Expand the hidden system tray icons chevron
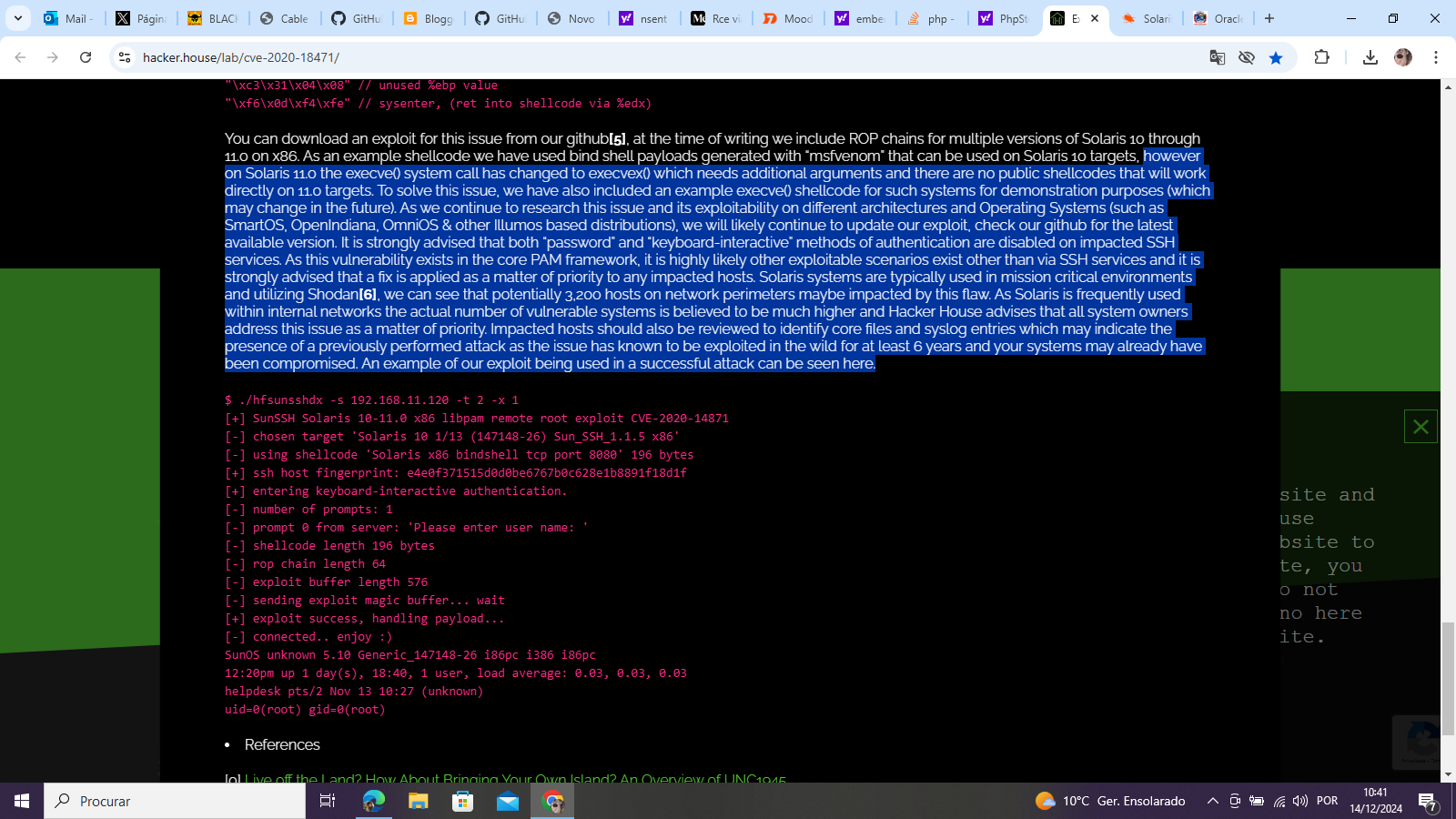This screenshot has width=1456, height=819. pos(1212,801)
